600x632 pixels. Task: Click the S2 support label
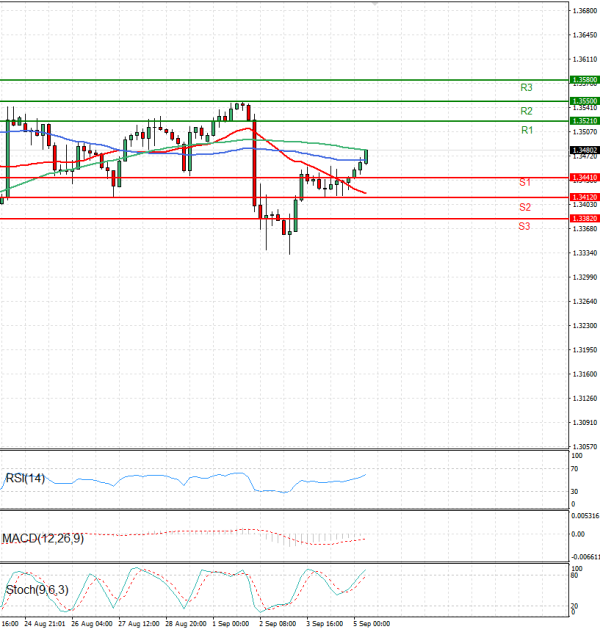tap(524, 207)
